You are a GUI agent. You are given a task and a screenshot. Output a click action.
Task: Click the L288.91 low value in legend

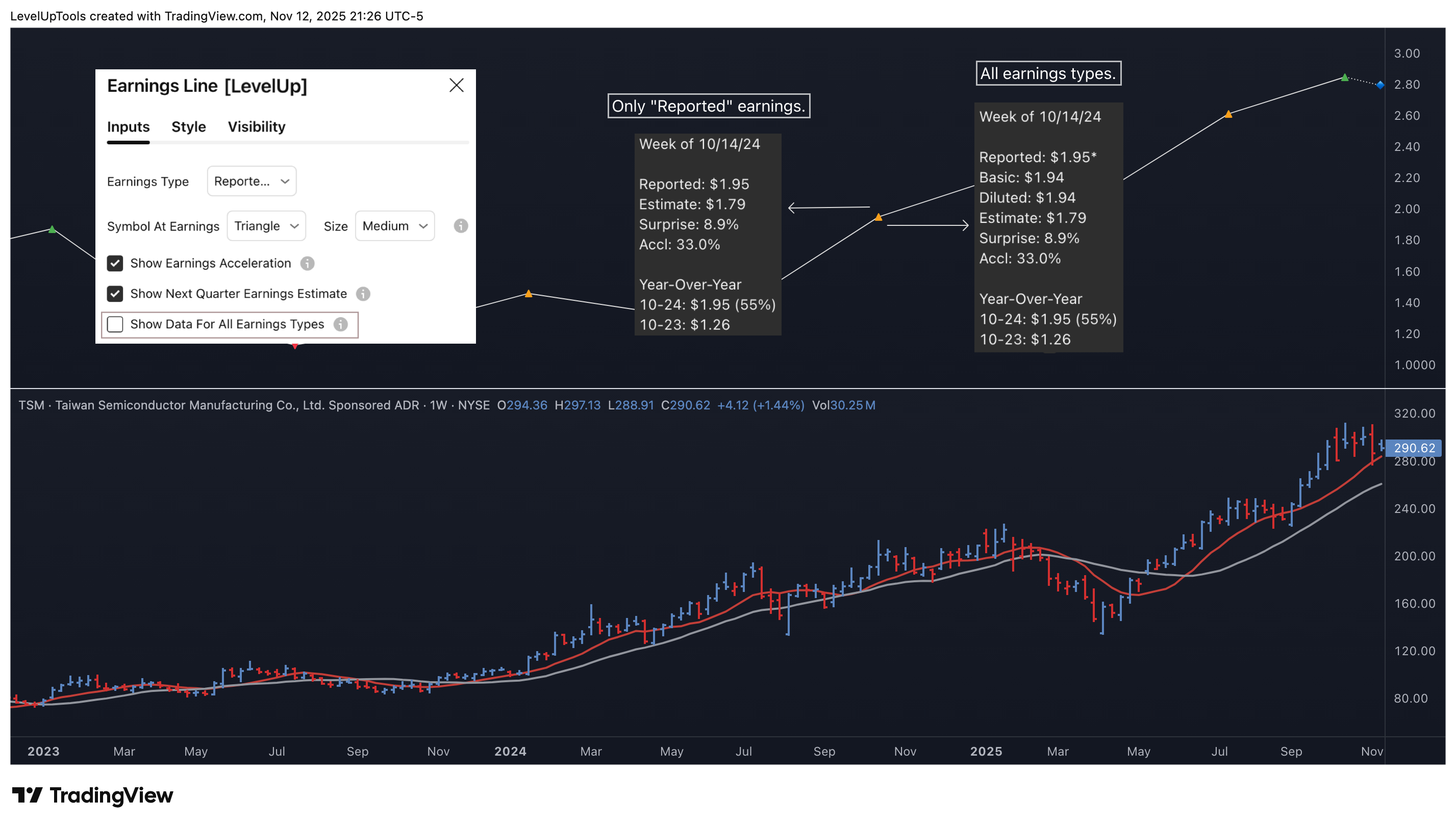[x=631, y=405]
